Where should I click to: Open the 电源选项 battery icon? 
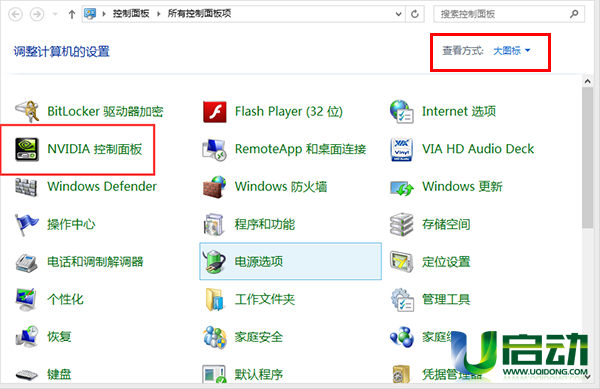(x=214, y=262)
